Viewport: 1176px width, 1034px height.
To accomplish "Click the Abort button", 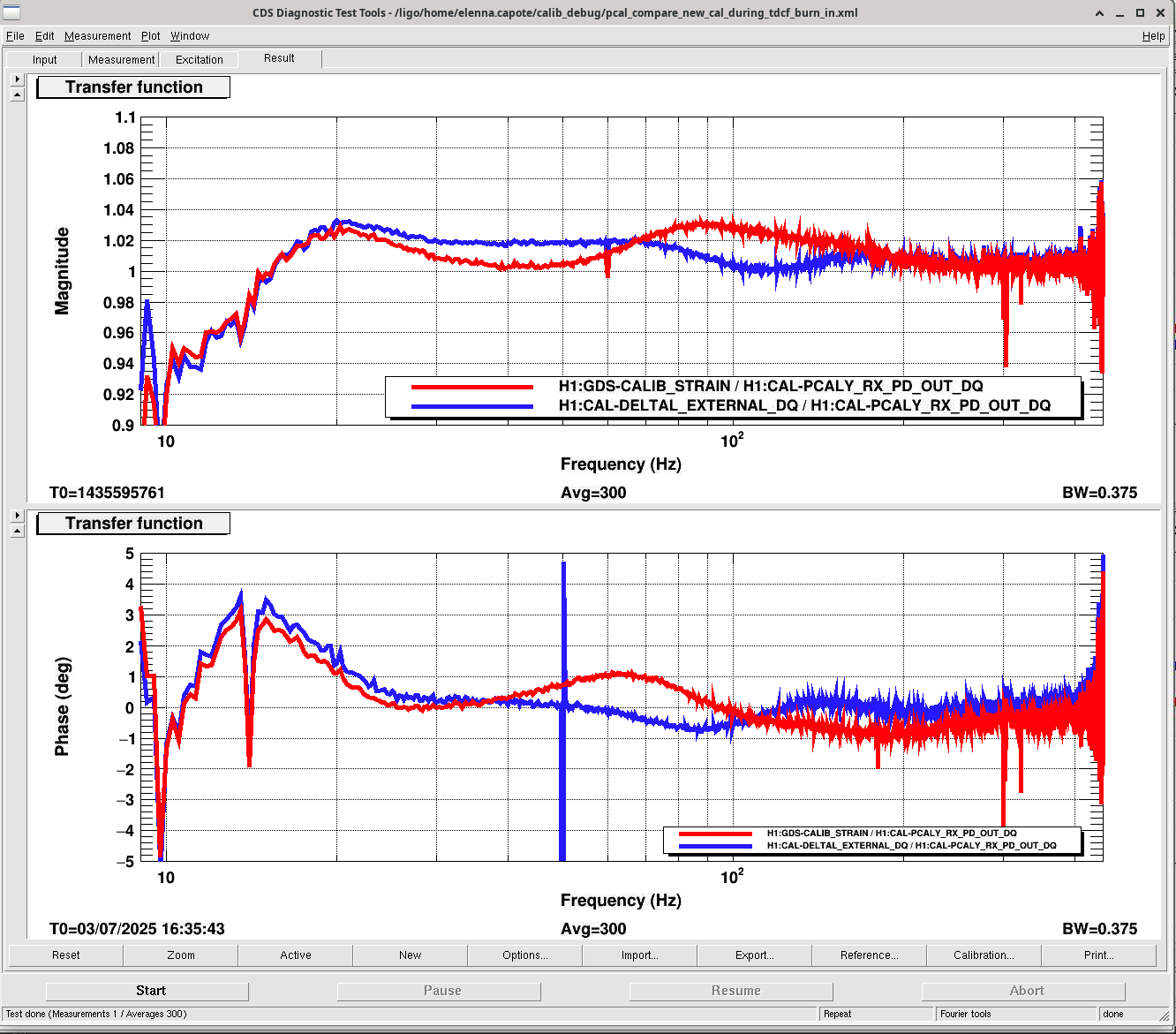I will (x=1023, y=991).
